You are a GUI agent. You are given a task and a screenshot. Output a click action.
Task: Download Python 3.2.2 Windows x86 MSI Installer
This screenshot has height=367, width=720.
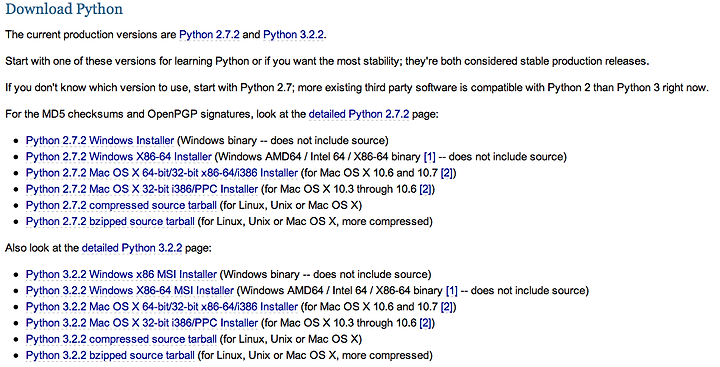(x=121, y=274)
